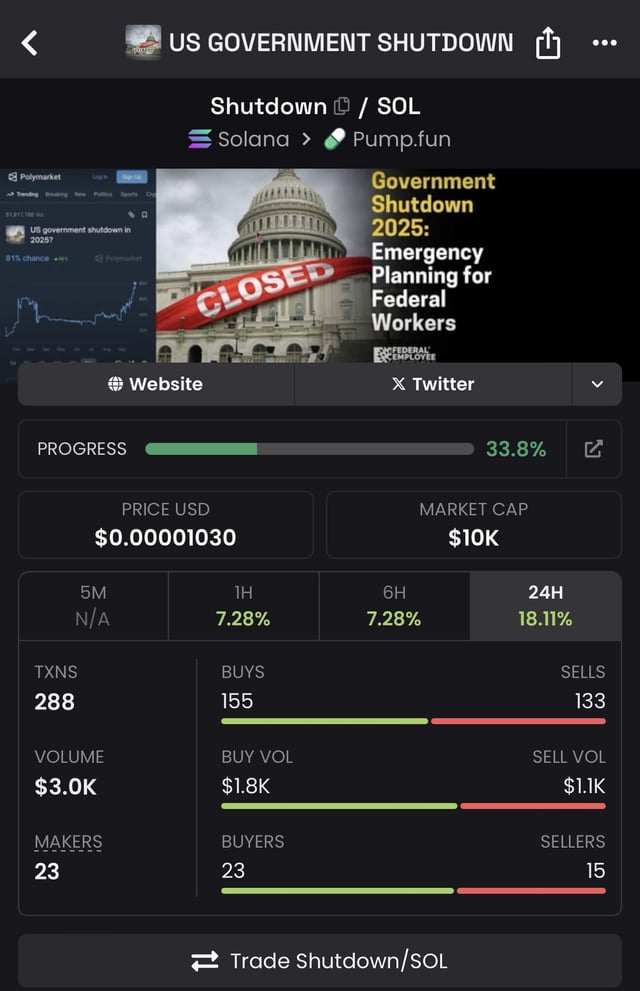Viewport: 640px width, 991px height.
Task: Click the Pump.fun pill icon
Action: [x=334, y=139]
